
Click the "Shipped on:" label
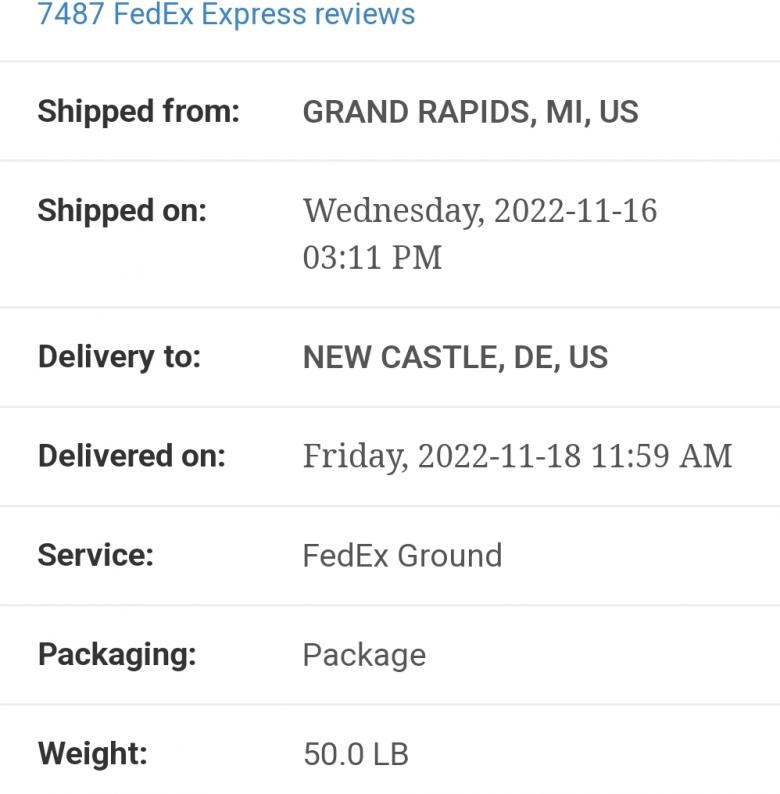[121, 211]
